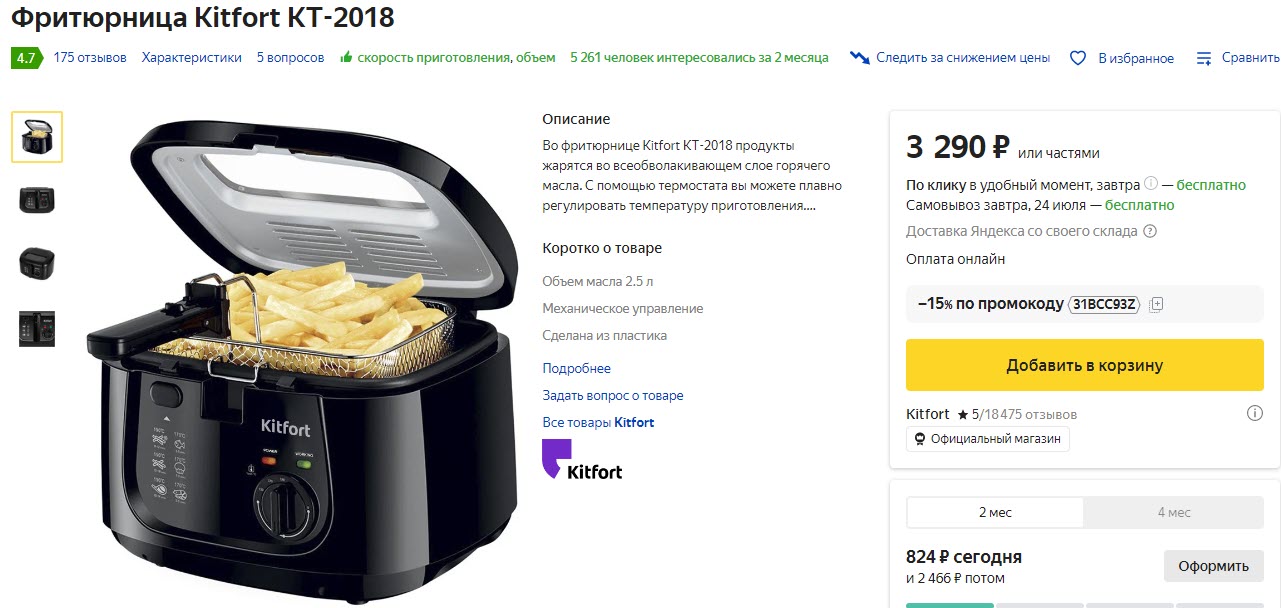
Task: Open help icon next to Yandex delivery
Action: click(1150, 231)
